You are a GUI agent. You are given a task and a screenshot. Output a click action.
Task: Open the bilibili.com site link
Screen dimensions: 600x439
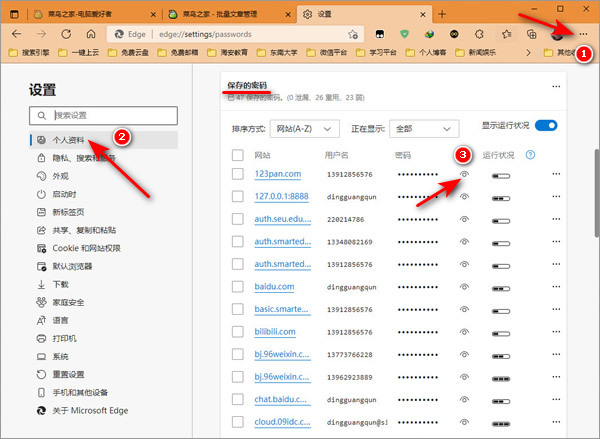coord(280,331)
